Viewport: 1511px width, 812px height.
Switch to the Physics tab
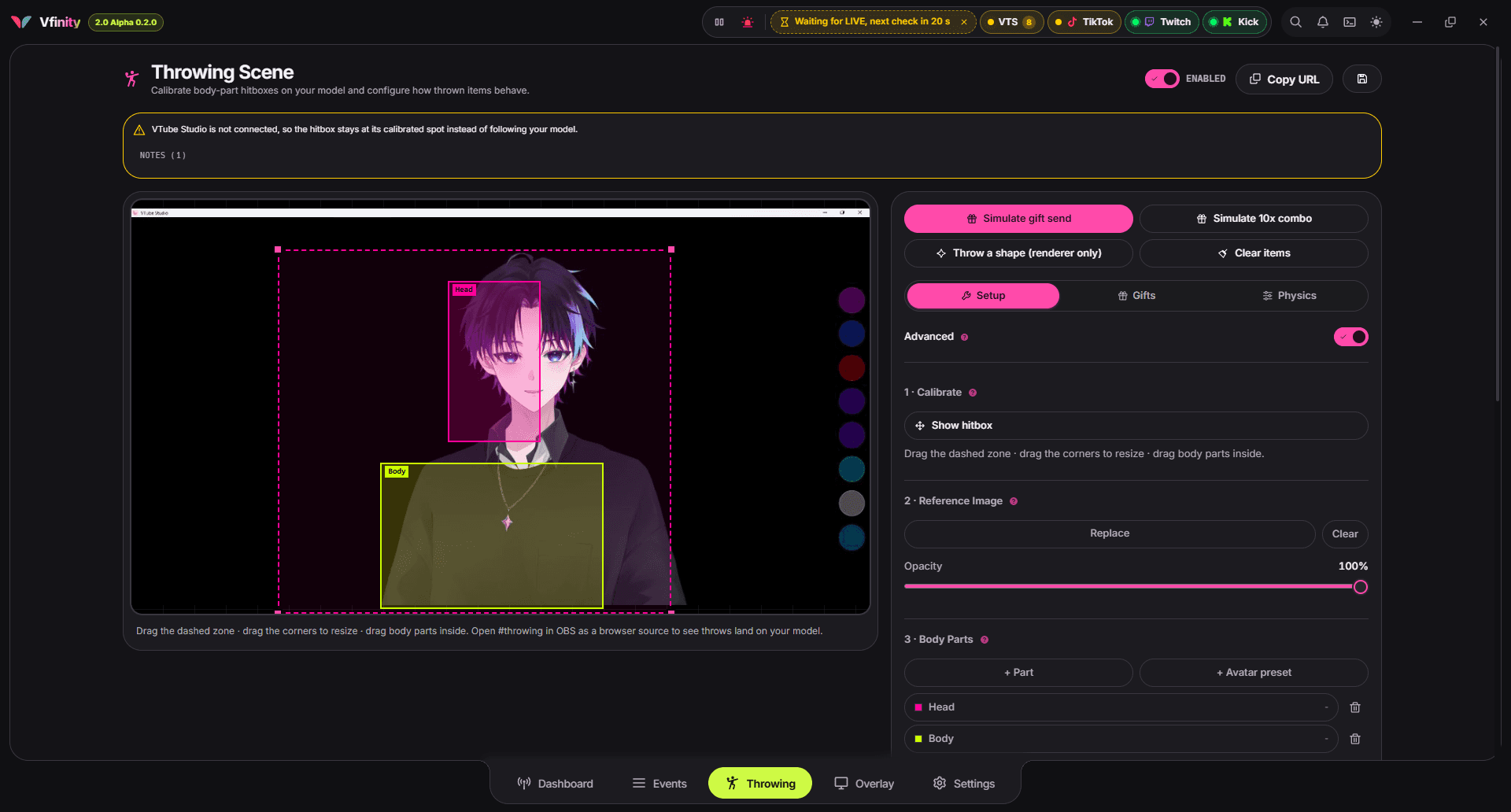(1289, 296)
